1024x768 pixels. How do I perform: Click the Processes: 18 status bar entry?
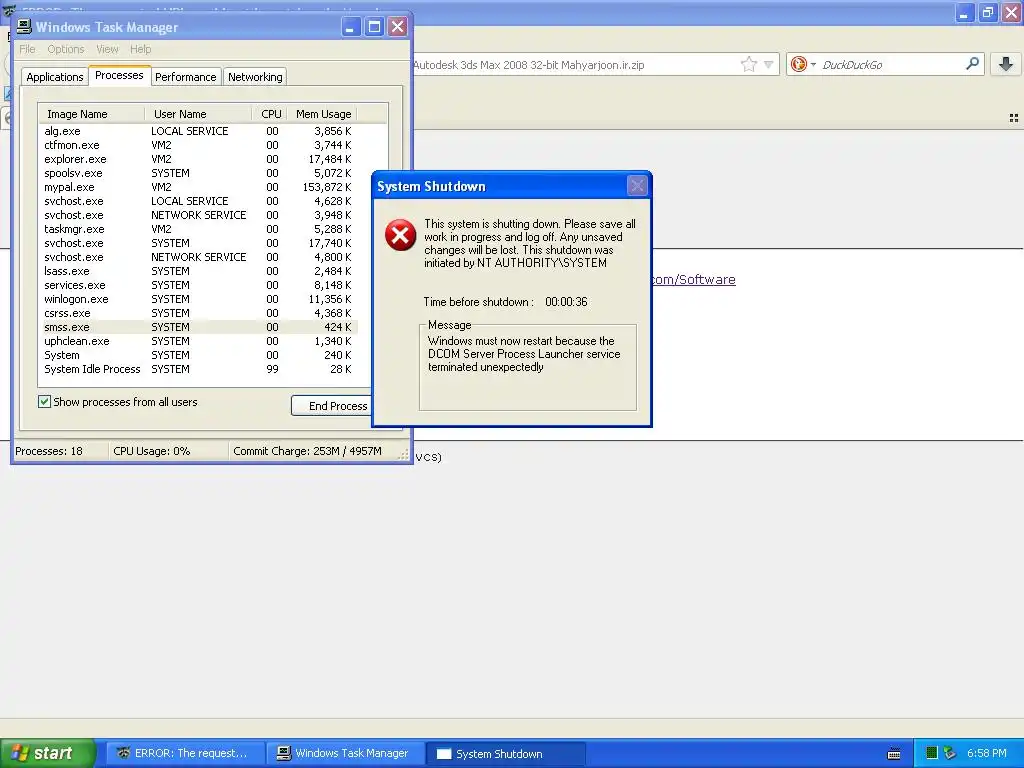pyautogui.click(x=49, y=451)
